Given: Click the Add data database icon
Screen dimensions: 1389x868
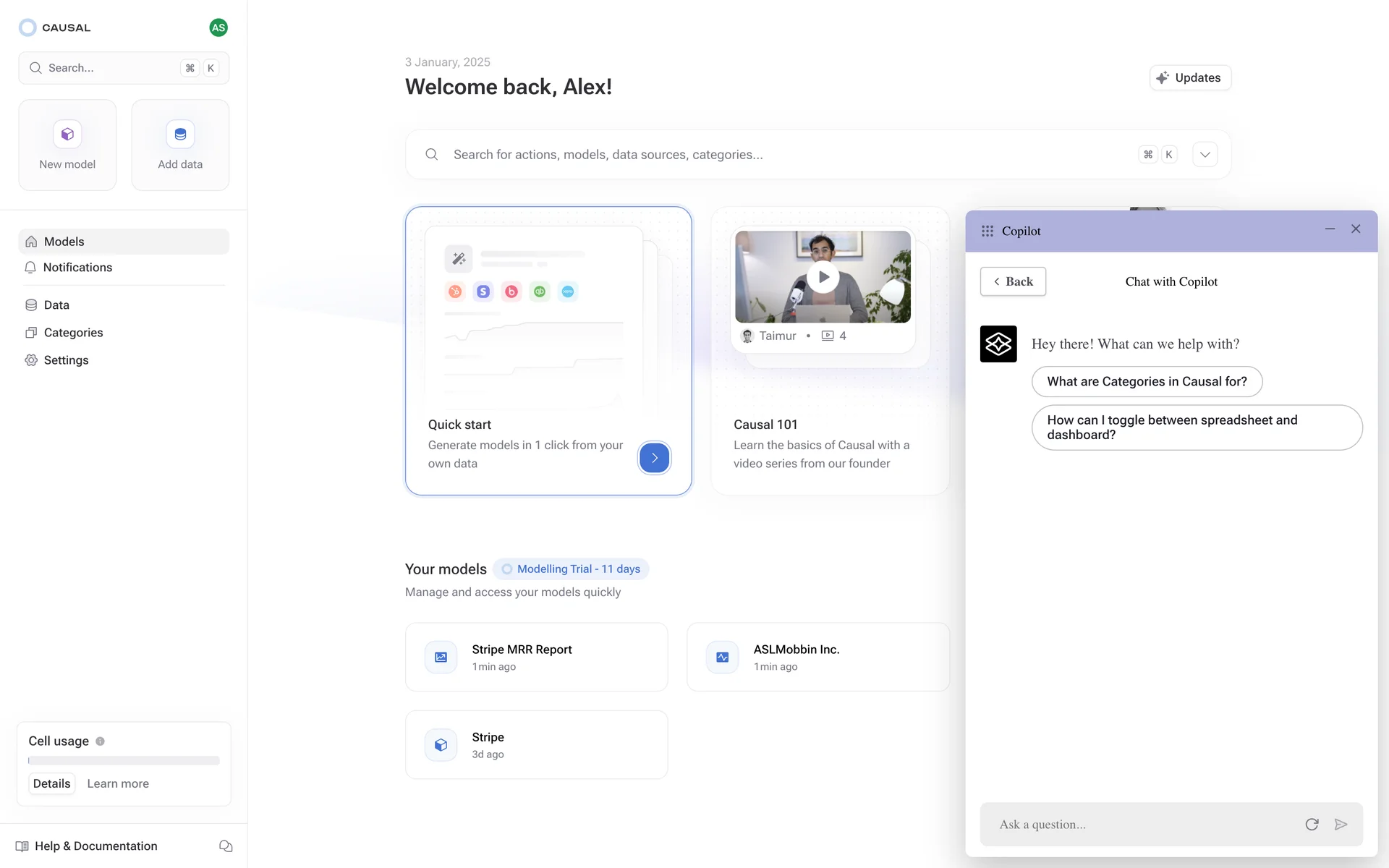Looking at the screenshot, I should point(180,134).
